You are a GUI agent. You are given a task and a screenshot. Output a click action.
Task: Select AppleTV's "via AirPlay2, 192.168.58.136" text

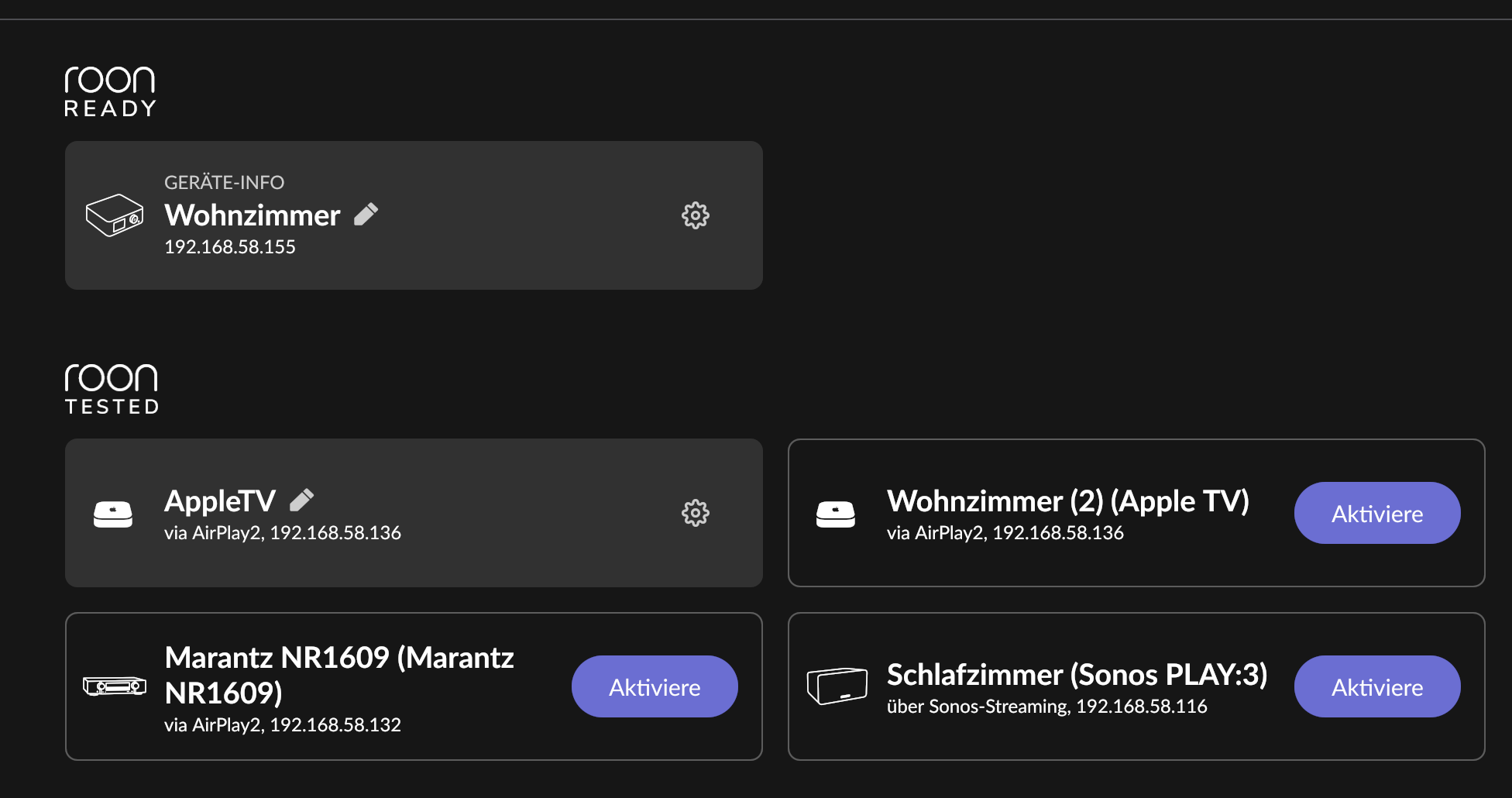pos(283,533)
